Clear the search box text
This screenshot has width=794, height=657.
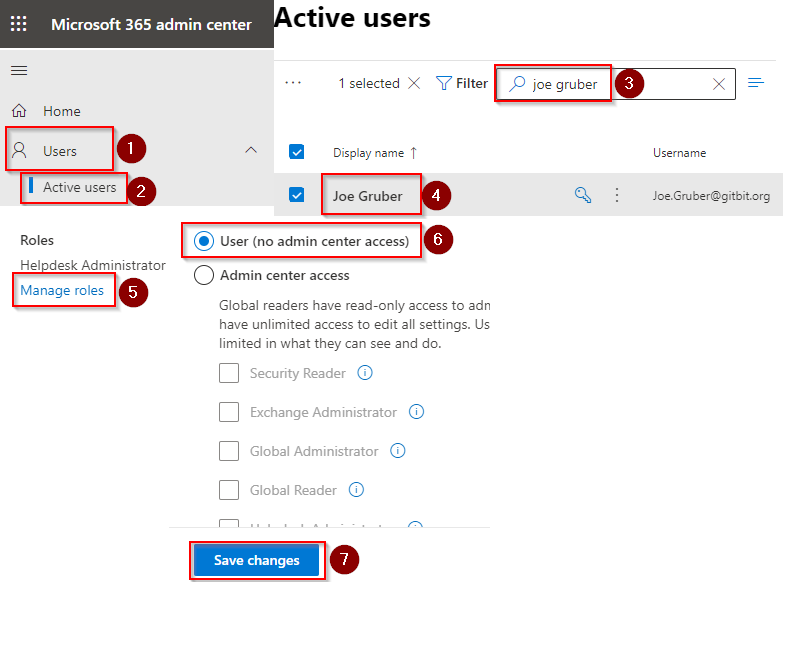718,84
